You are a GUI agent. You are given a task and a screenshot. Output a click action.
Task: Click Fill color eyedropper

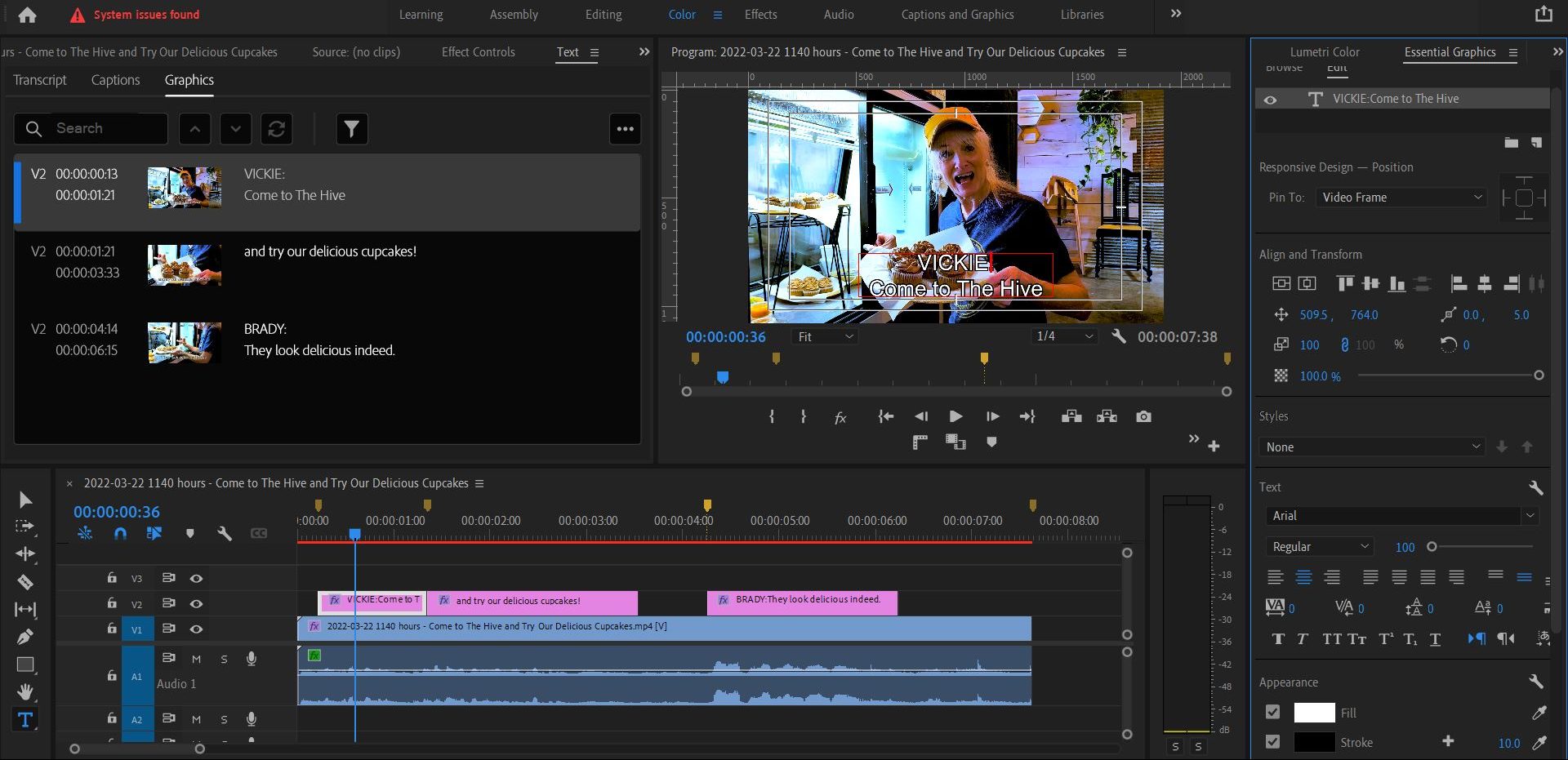pos(1539,713)
